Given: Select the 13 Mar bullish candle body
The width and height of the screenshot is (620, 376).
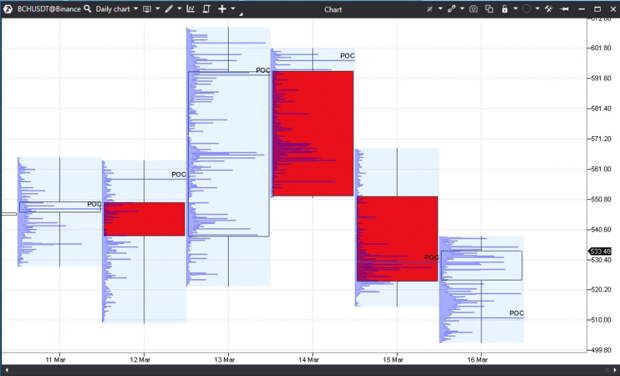Looking at the screenshot, I should click(229, 154).
